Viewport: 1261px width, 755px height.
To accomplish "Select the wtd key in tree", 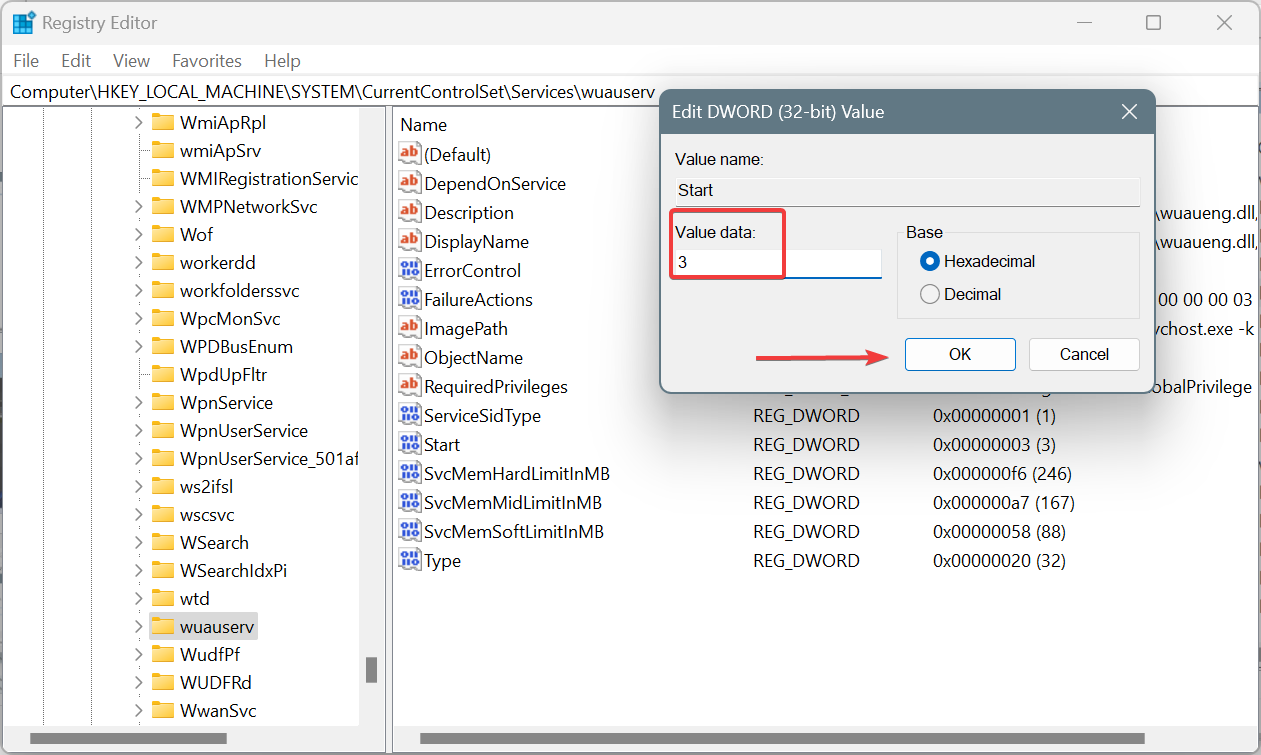I will pyautogui.click(x=194, y=599).
